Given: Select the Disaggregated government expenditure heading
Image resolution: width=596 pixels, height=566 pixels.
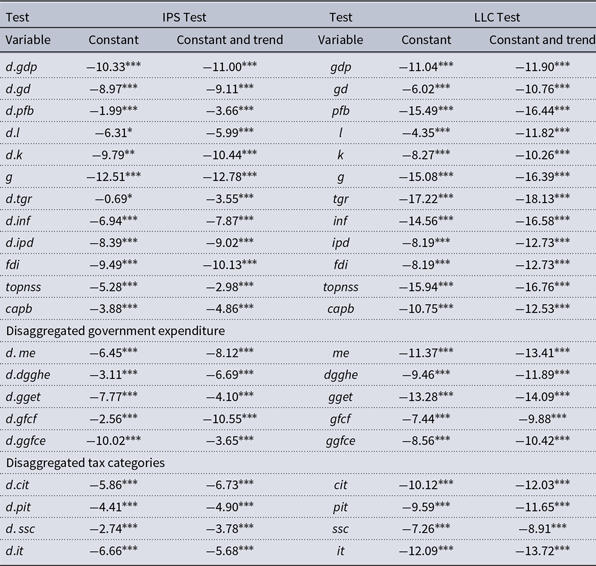Looking at the screenshot, I should pyautogui.click(x=115, y=331).
